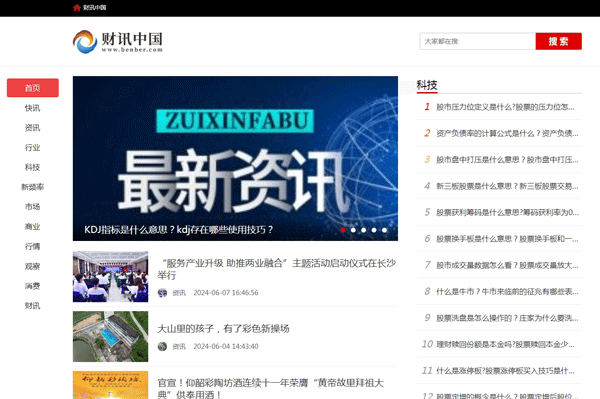Go to the 首页 sidebar tab
600x399 pixels.
pyautogui.click(x=33, y=88)
